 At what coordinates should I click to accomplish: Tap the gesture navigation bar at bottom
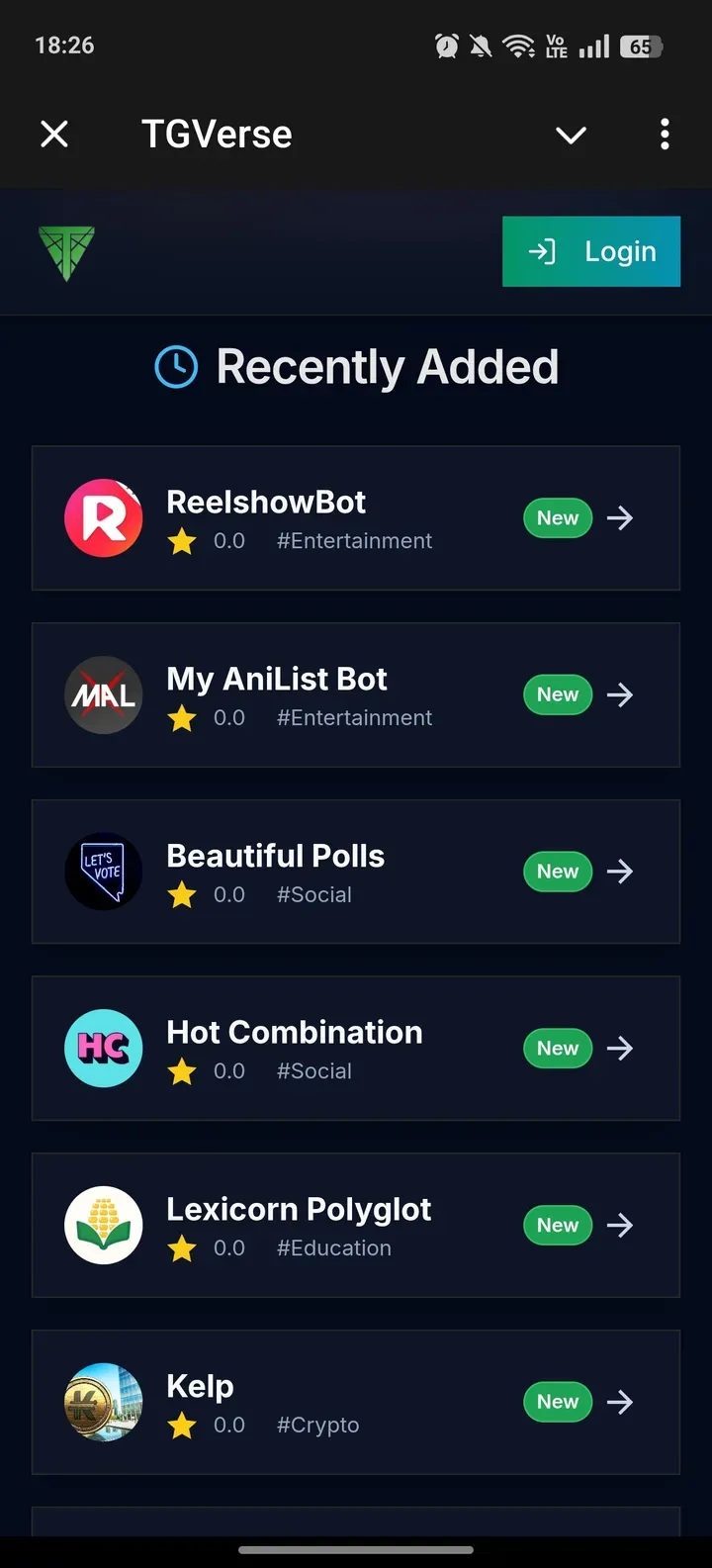(x=356, y=1550)
